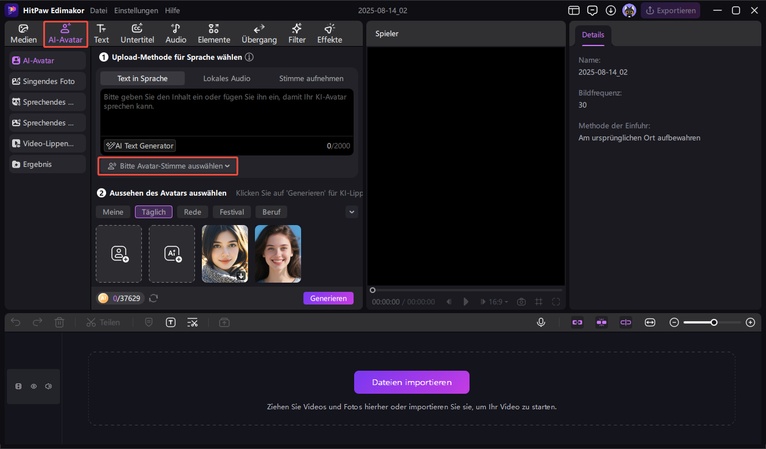The width and height of the screenshot is (766, 449).
Task: Open the Elemente tab
Action: coord(213,34)
